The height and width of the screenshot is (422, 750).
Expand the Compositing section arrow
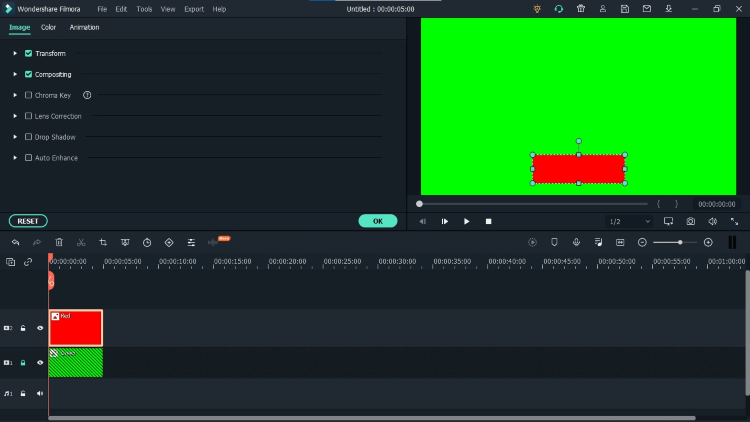tap(15, 74)
